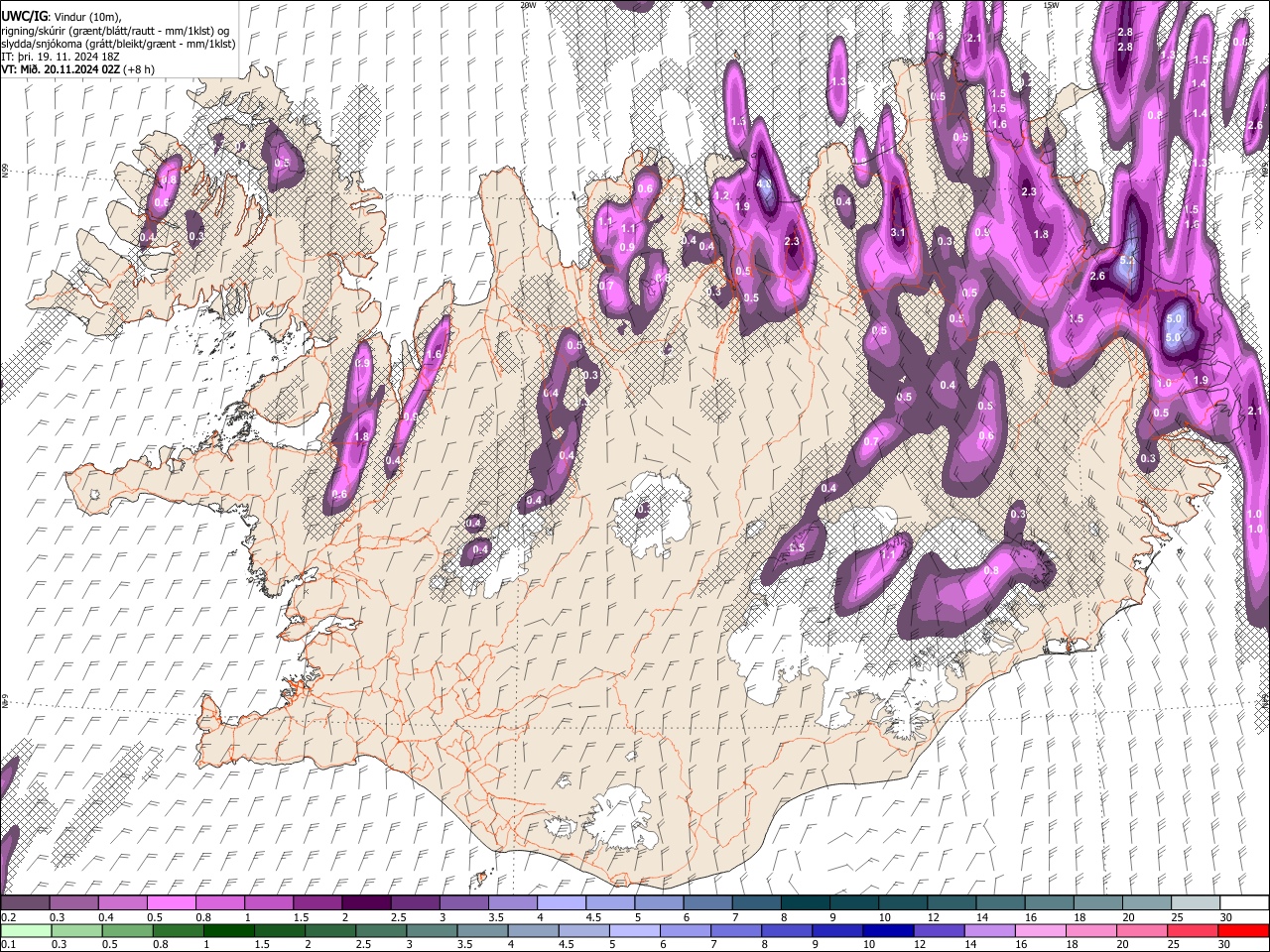Click the snow scale swatch above 0.2
The image size is (1270, 952).
[25, 903]
